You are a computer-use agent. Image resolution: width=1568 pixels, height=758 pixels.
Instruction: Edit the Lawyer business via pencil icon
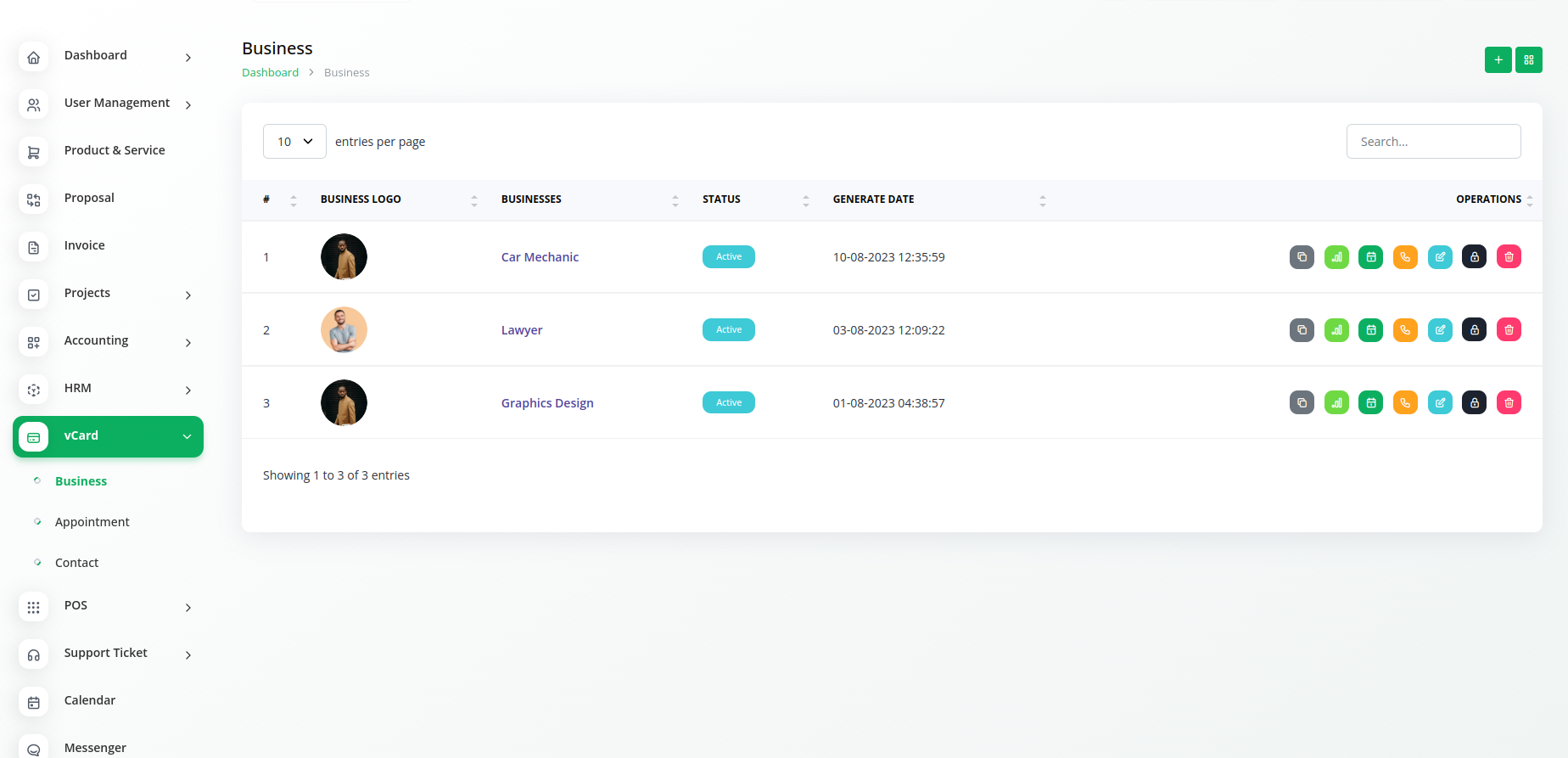pyautogui.click(x=1440, y=330)
